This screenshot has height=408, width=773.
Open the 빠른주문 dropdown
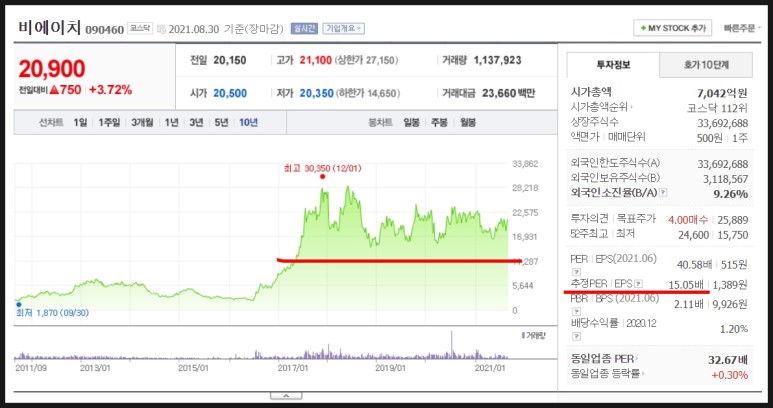742,29
